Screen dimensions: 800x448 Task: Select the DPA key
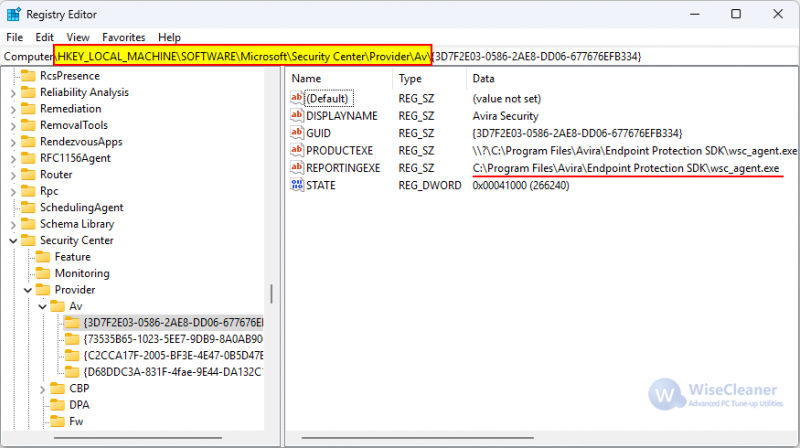point(79,405)
